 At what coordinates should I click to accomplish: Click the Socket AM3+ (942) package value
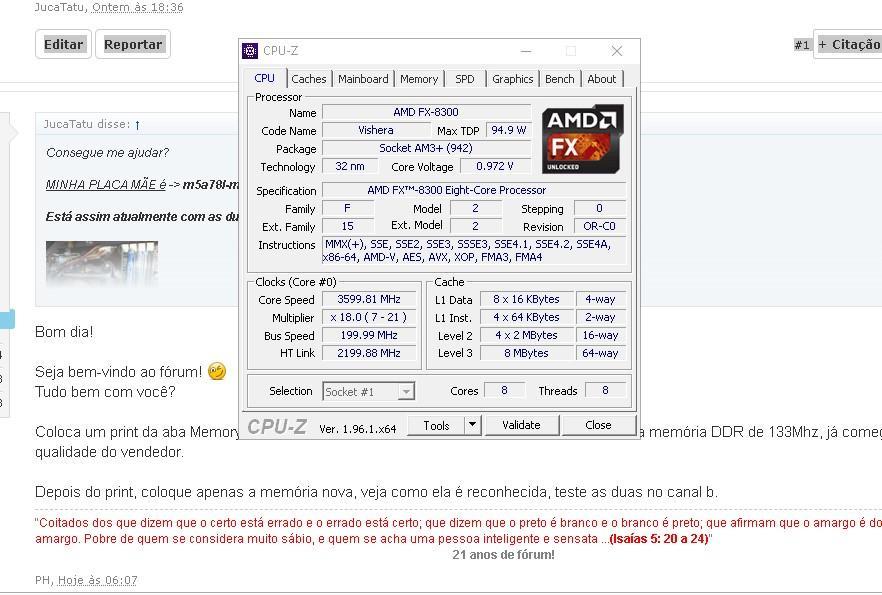point(426,148)
